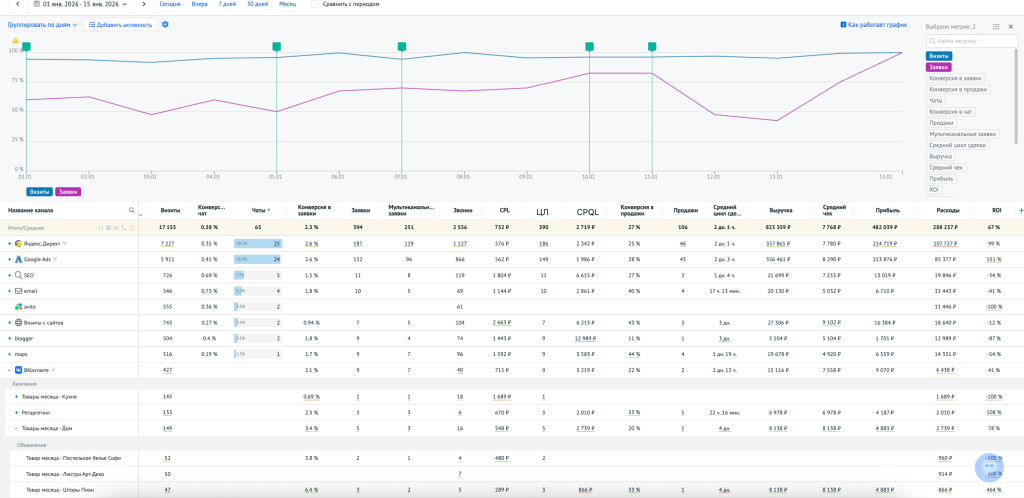Screen dimensions: 1024x498
Task: Go to next date period arrow
Action: (143, 4)
